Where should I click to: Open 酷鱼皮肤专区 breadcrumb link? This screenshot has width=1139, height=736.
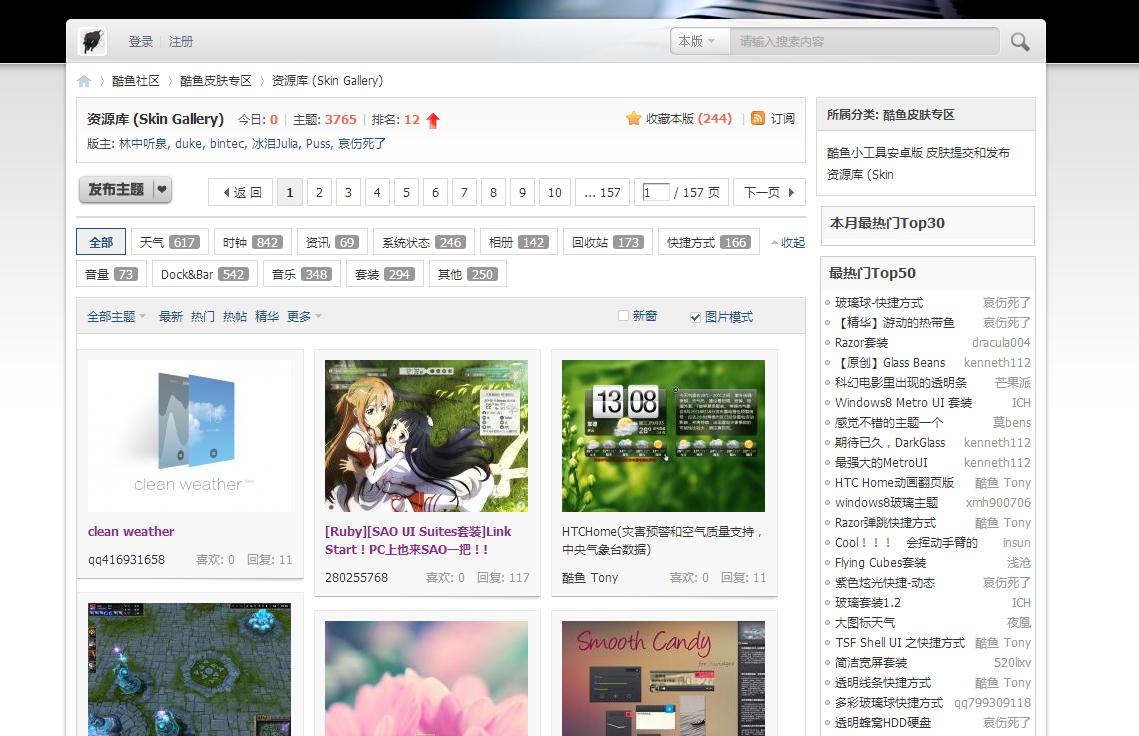[216, 81]
